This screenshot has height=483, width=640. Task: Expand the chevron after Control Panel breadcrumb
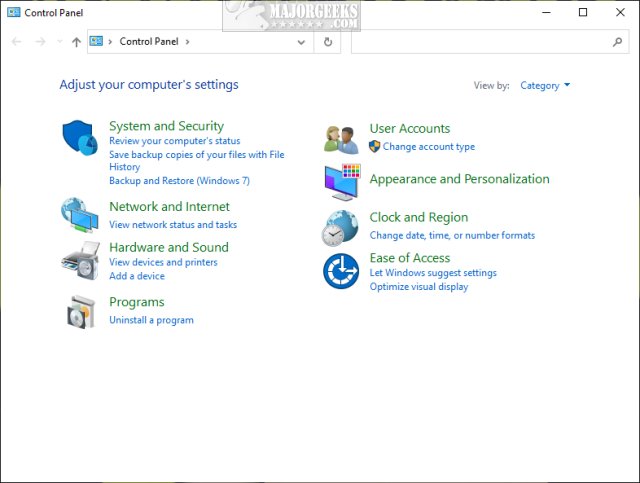click(187, 42)
